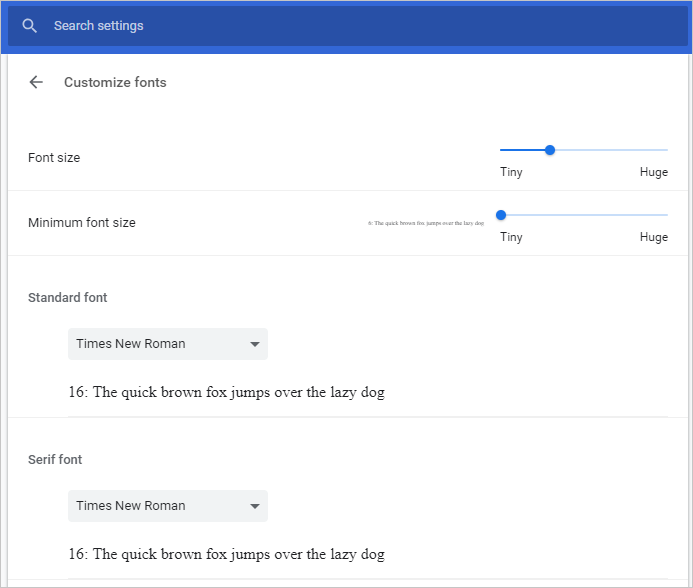Click Tiny label under Font size slider
693x588 pixels.
[511, 172]
